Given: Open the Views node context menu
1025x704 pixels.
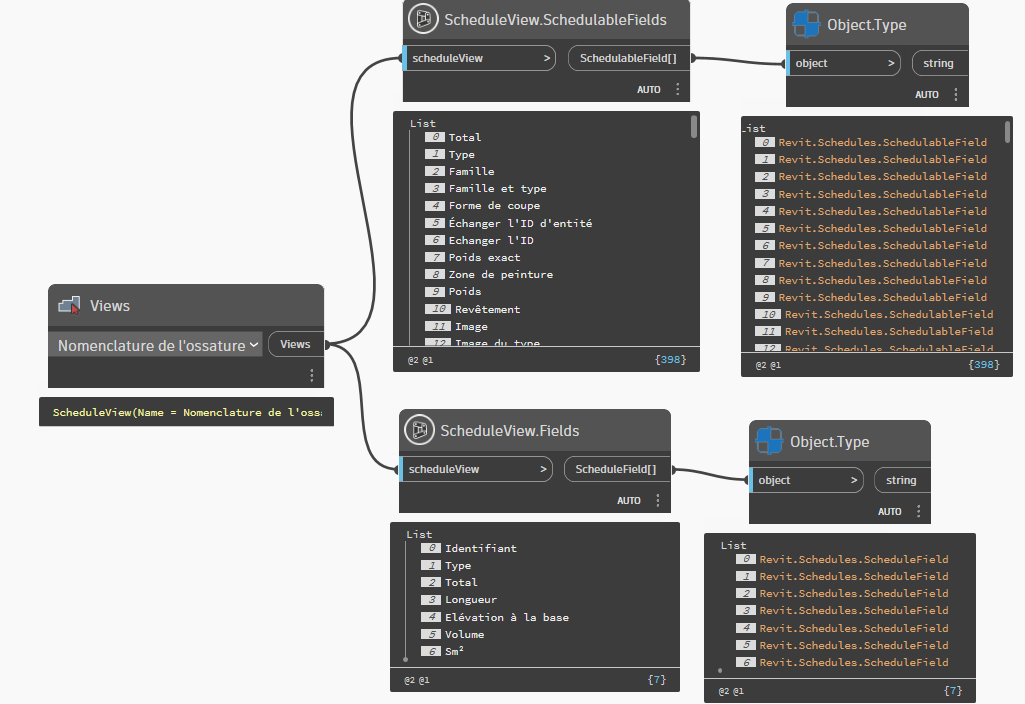Looking at the screenshot, I should [x=311, y=375].
